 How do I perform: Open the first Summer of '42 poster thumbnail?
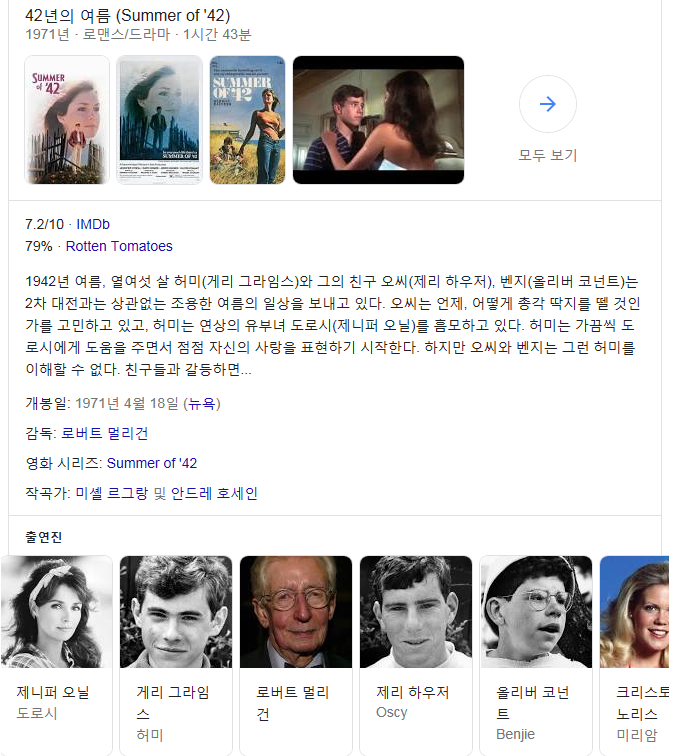(x=67, y=120)
